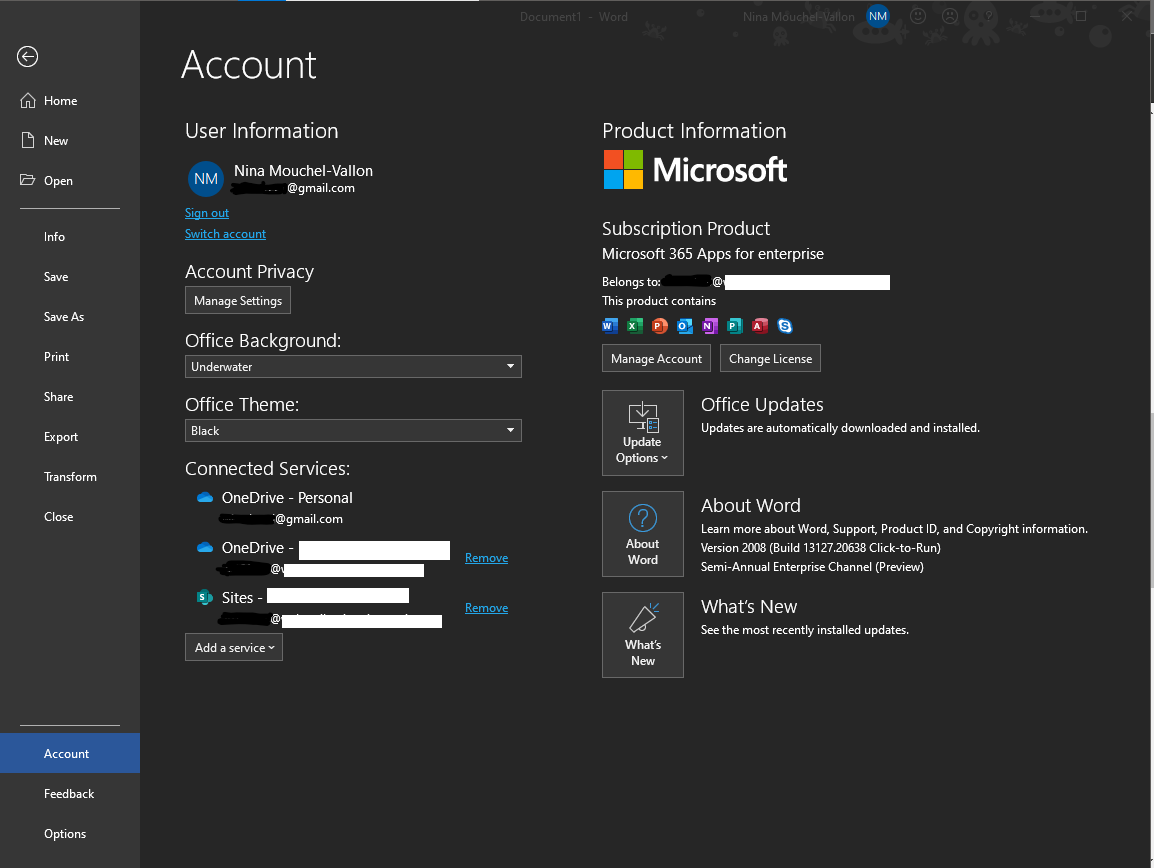Click the Skype app icon in product list
The height and width of the screenshot is (868, 1154).
pyautogui.click(x=785, y=325)
